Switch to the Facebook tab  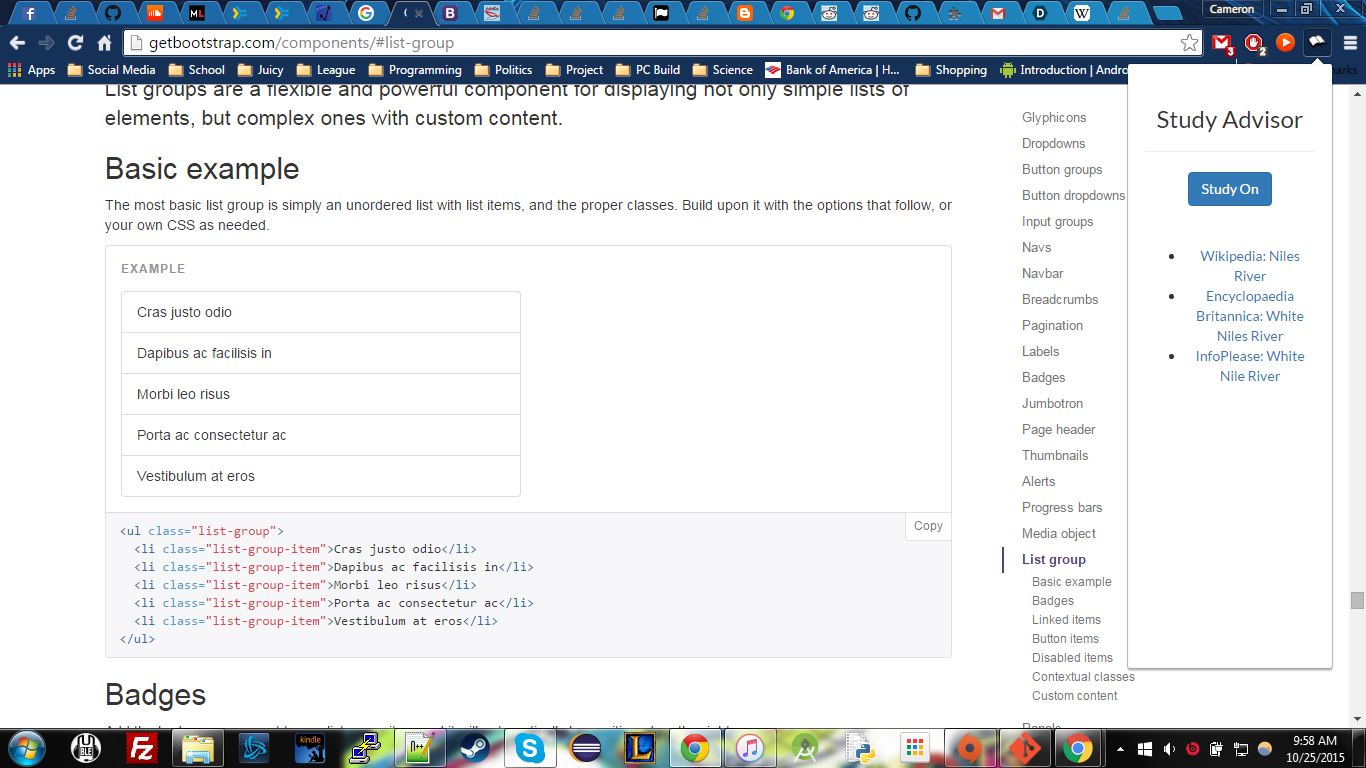pos(30,13)
